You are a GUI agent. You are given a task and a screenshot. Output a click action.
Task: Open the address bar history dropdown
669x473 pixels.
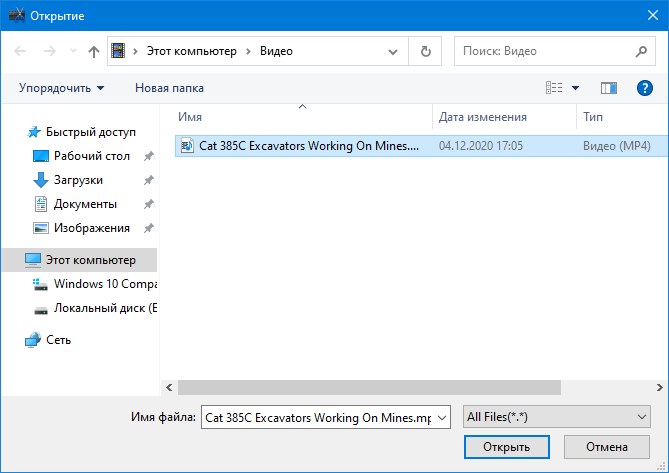399,51
